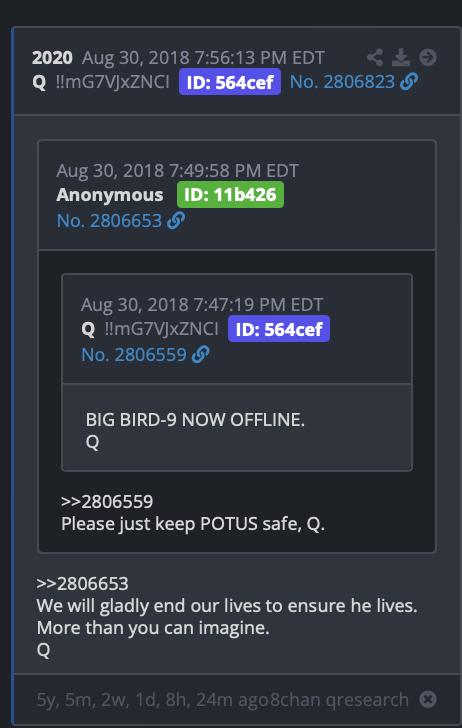462x728 pixels.
Task: Click chain link icon beside No. 2806559
Action: tap(201, 355)
